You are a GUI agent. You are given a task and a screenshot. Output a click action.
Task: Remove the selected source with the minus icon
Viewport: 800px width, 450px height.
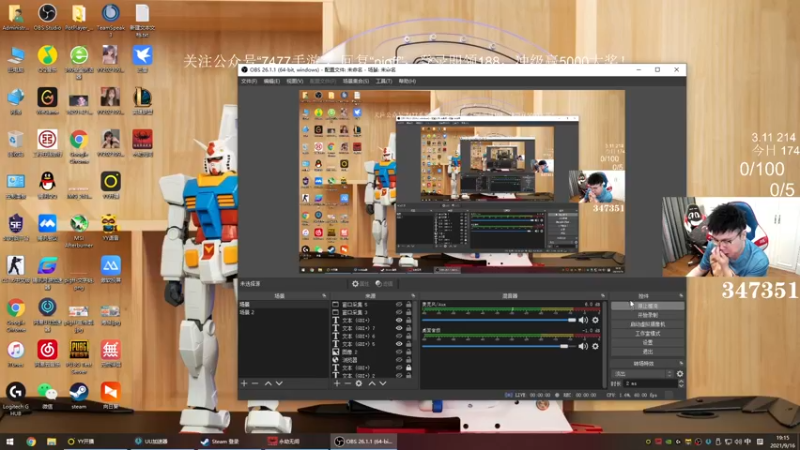click(347, 383)
